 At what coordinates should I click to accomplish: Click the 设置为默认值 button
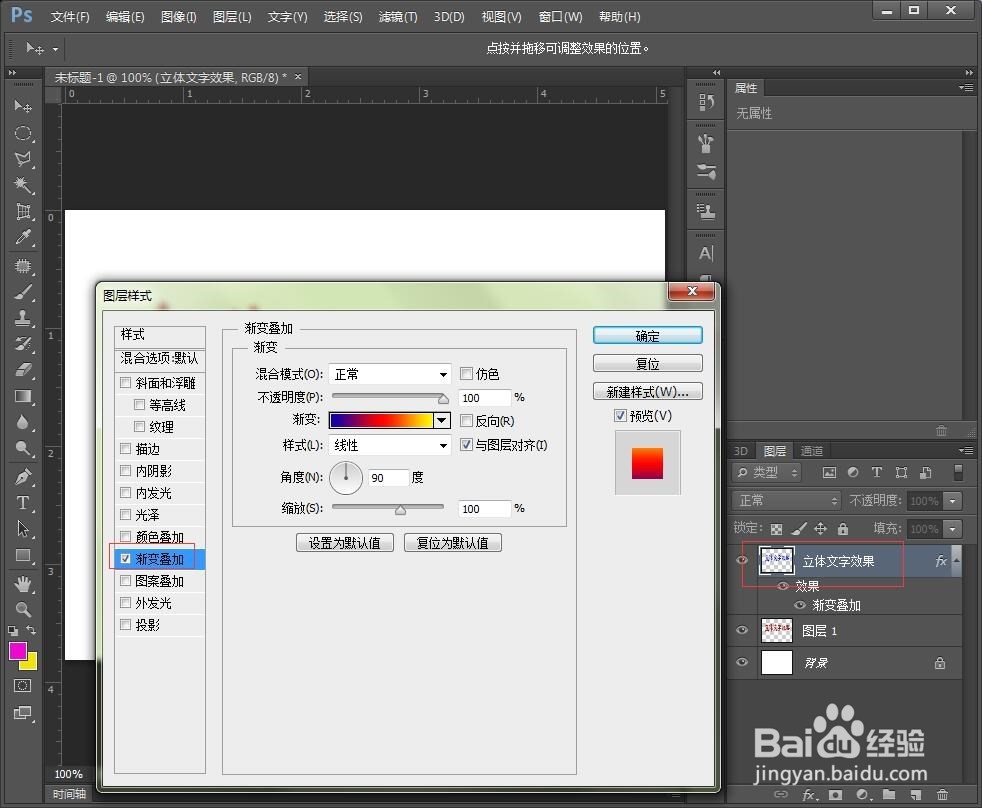pyautogui.click(x=344, y=542)
